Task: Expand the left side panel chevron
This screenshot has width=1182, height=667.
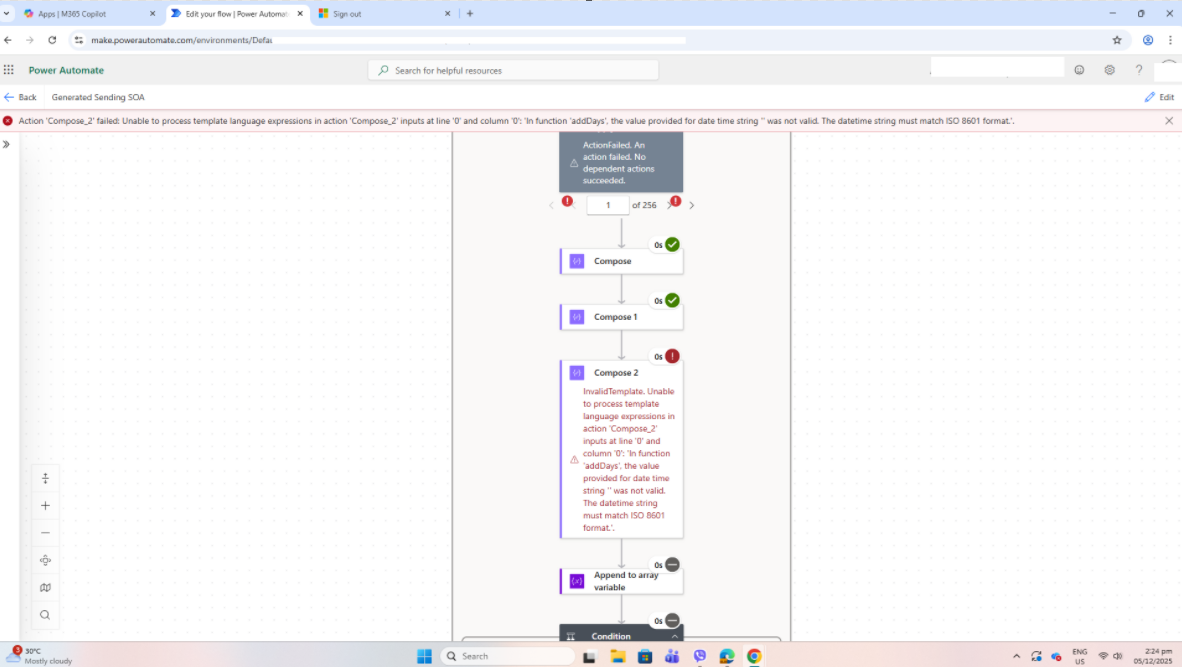Action: (x=6, y=144)
